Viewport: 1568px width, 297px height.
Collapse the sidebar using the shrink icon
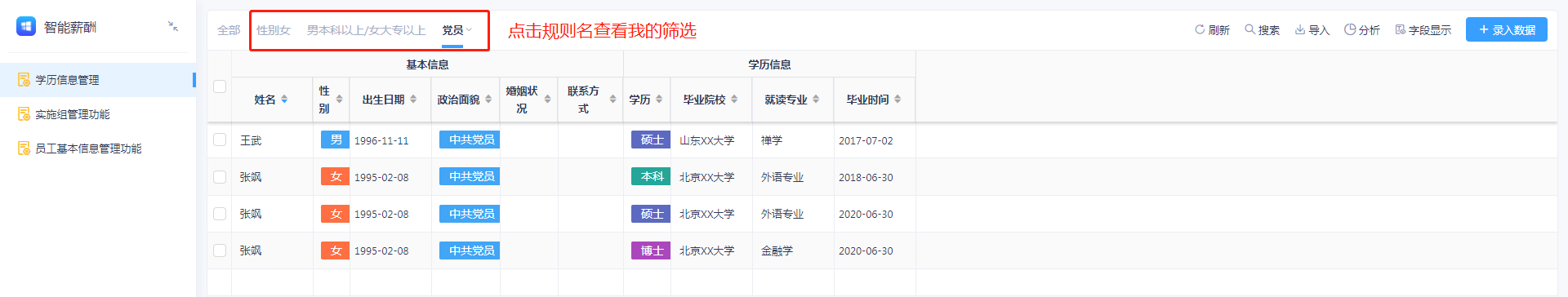pos(173,26)
